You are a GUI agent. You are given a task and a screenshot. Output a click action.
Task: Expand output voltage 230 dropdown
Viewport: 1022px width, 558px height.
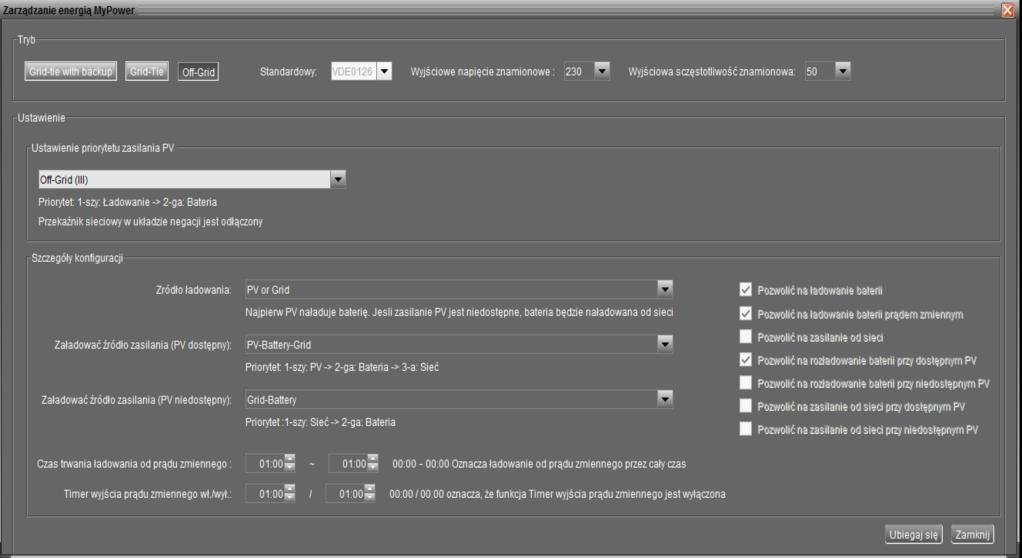[602, 71]
